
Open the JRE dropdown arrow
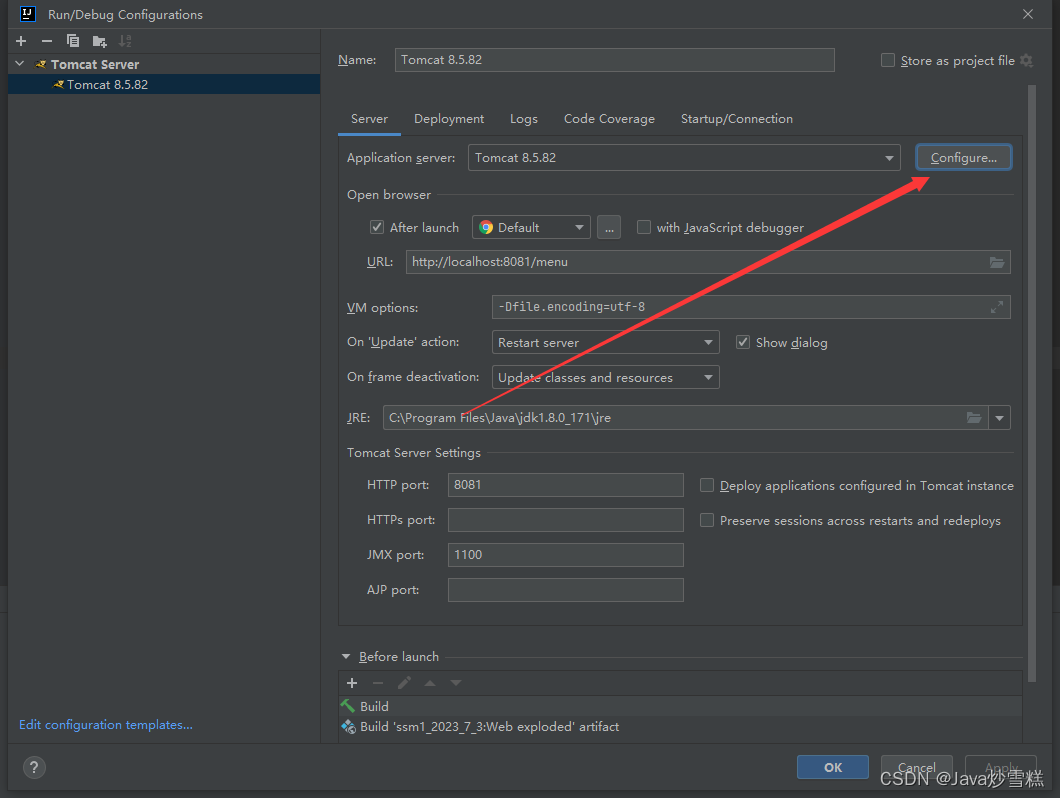click(999, 418)
